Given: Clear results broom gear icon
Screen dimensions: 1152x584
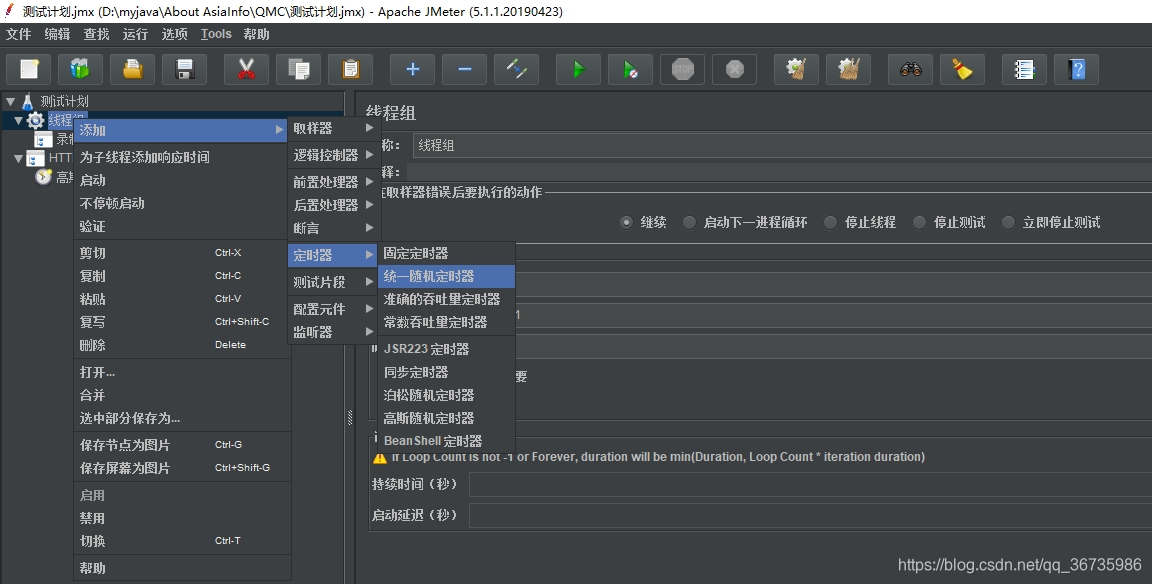Looking at the screenshot, I should 796,70.
